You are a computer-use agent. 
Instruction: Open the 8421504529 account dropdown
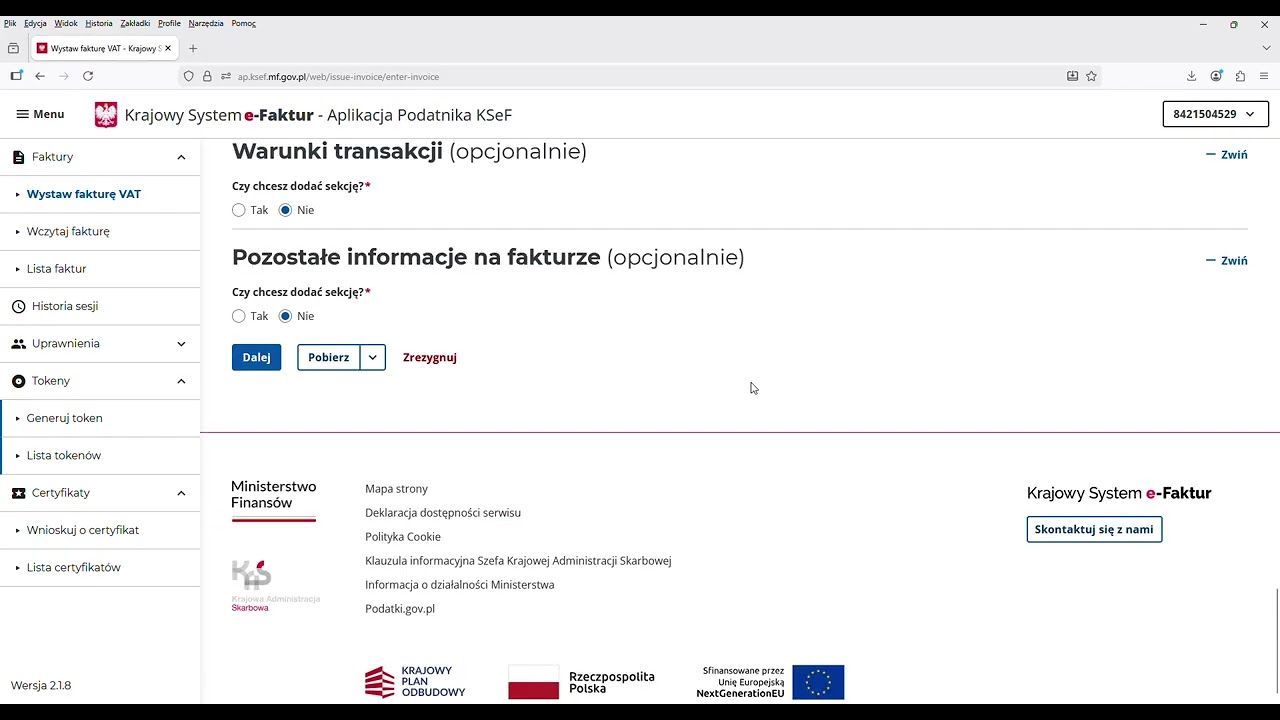click(x=1215, y=114)
